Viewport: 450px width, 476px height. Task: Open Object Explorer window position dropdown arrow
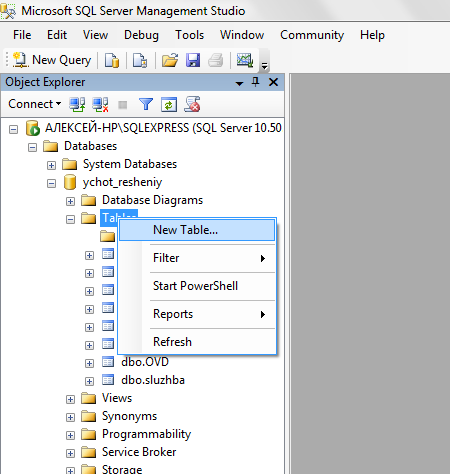tap(239, 83)
